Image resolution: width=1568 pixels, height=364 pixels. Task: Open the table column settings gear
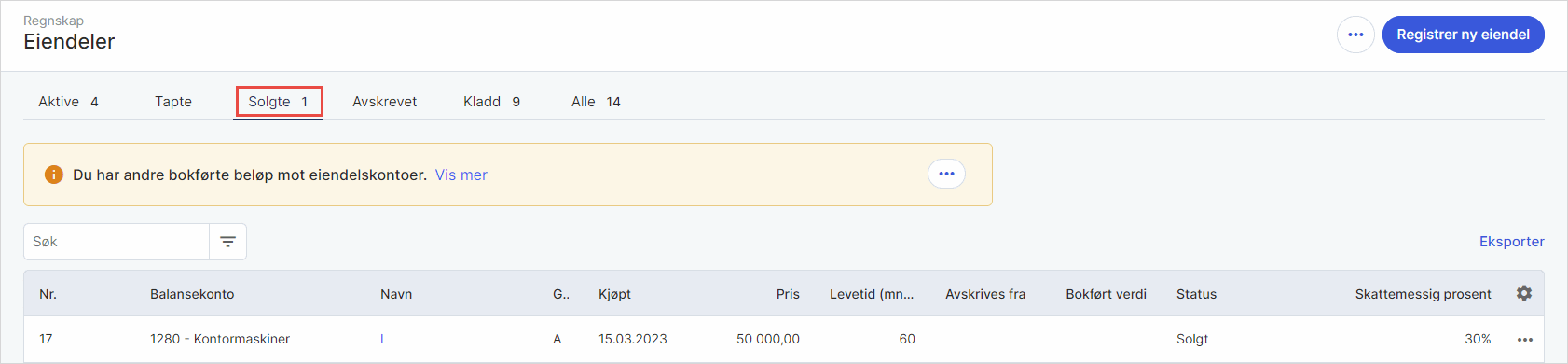[1524, 293]
